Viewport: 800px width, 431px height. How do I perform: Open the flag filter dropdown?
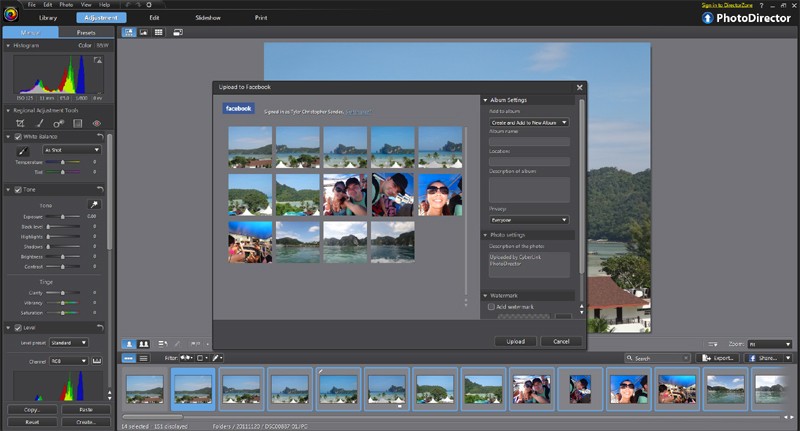(x=187, y=358)
